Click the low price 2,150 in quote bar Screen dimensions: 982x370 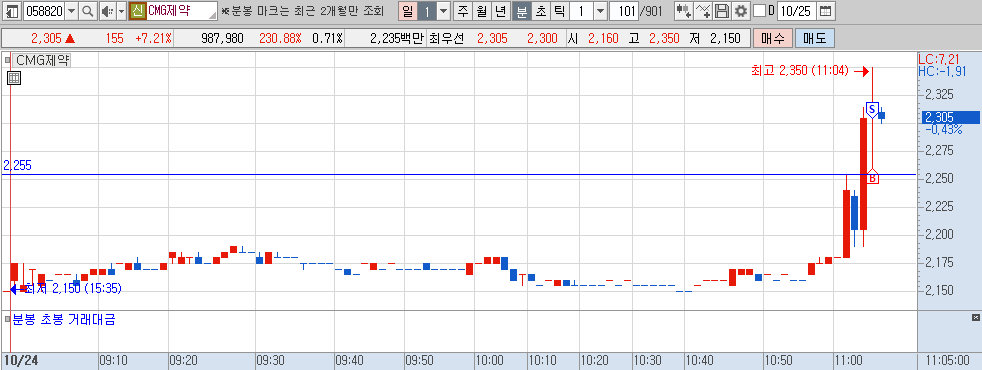click(x=725, y=38)
